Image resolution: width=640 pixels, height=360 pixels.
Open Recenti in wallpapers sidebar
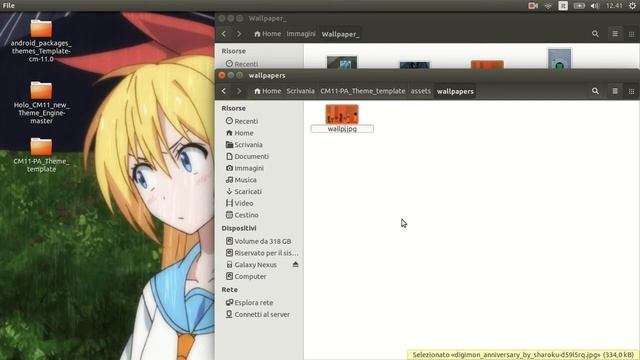point(242,121)
